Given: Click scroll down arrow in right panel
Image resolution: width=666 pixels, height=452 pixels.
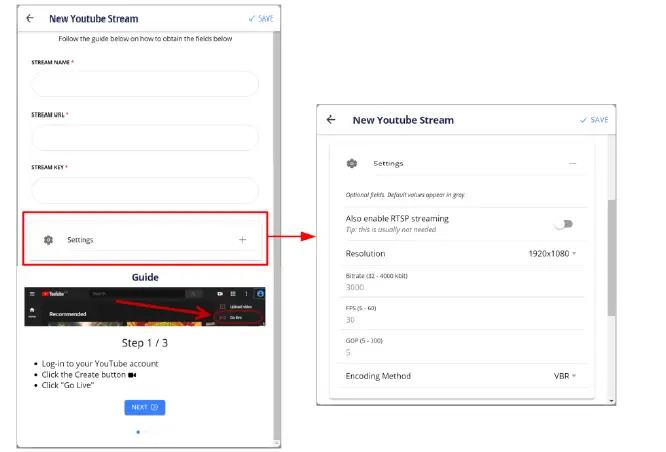Looking at the screenshot, I should point(611,401).
